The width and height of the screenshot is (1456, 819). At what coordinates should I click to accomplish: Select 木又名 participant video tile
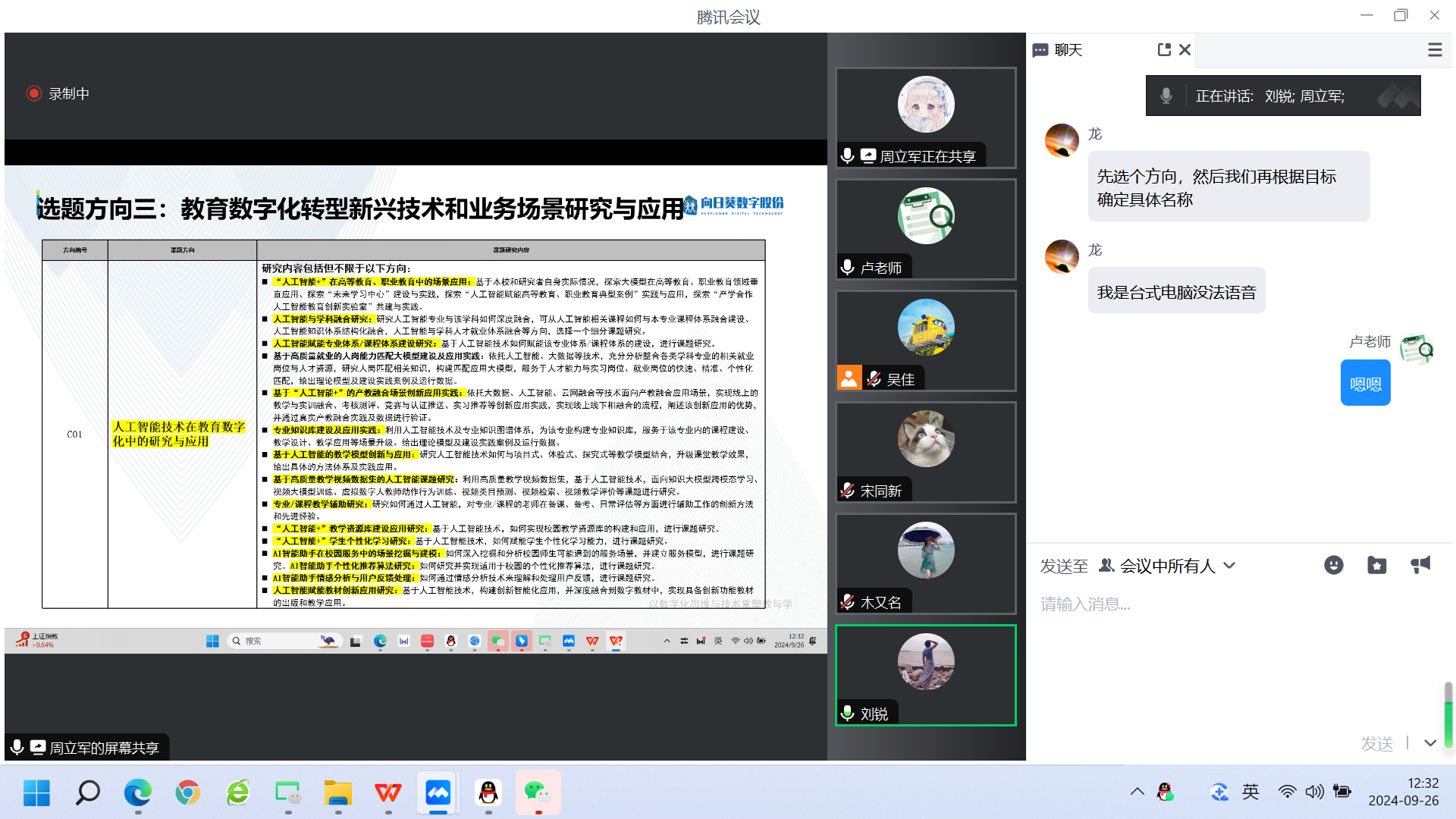pyautogui.click(x=926, y=563)
